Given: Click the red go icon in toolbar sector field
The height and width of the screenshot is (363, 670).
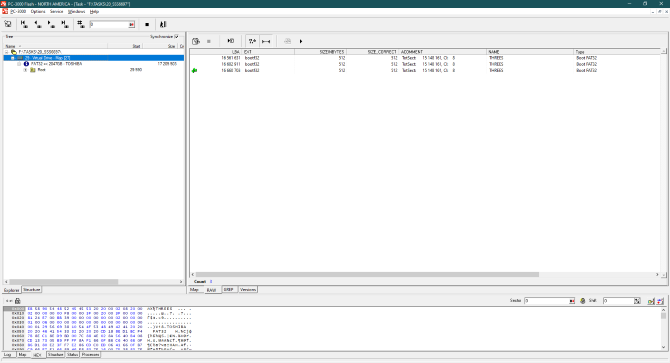Looking at the screenshot, I should click(x=132, y=25).
